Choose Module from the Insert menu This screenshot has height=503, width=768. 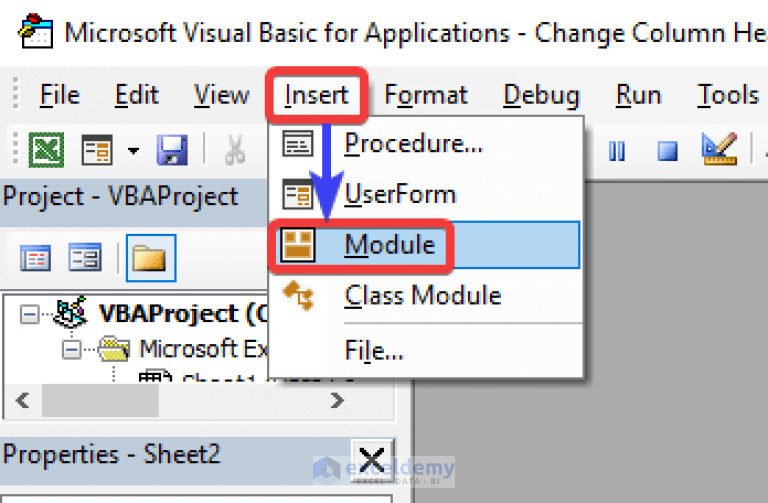pyautogui.click(x=389, y=245)
